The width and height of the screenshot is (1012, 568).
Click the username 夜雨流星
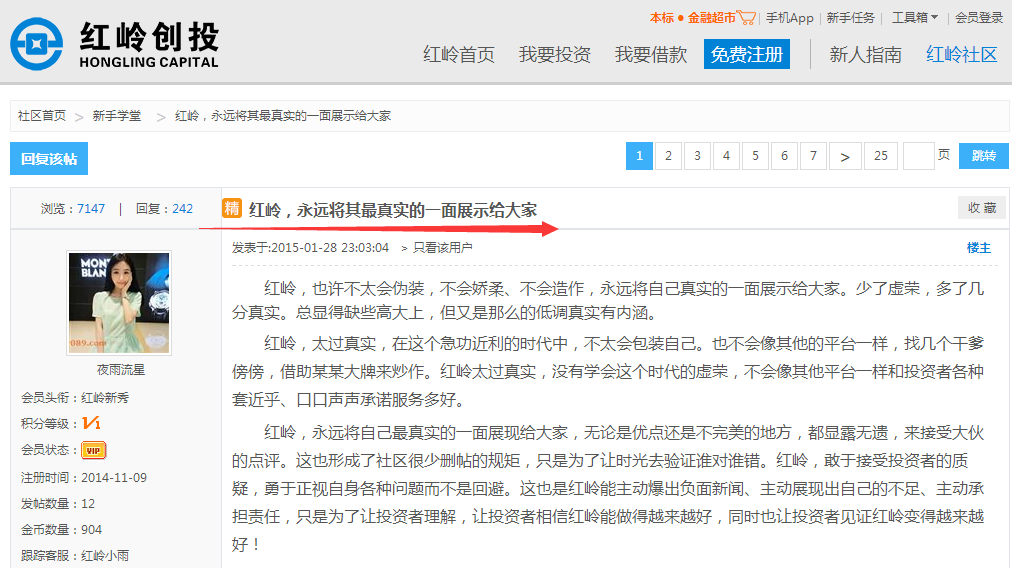coord(121,370)
